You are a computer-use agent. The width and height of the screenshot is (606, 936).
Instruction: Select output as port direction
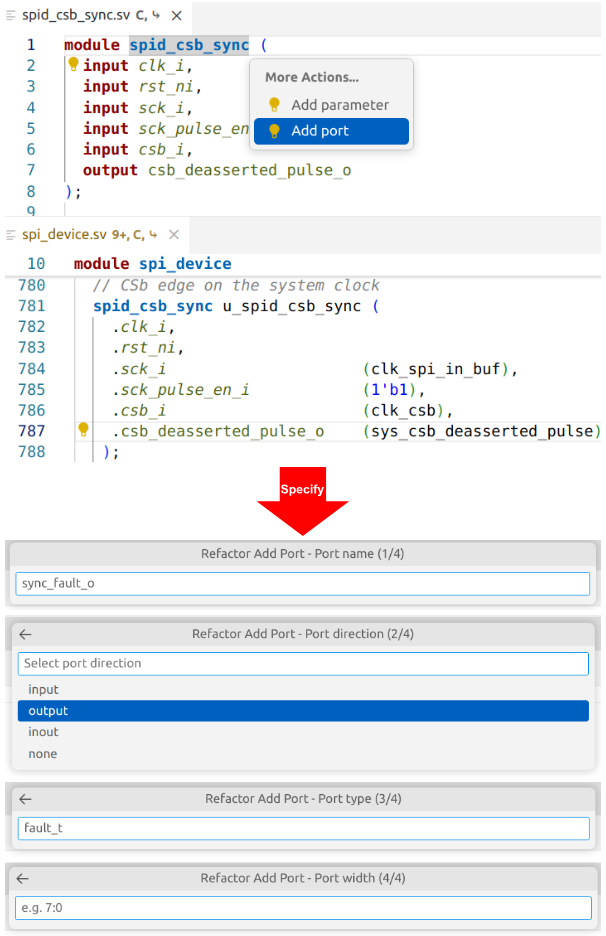click(x=48, y=711)
